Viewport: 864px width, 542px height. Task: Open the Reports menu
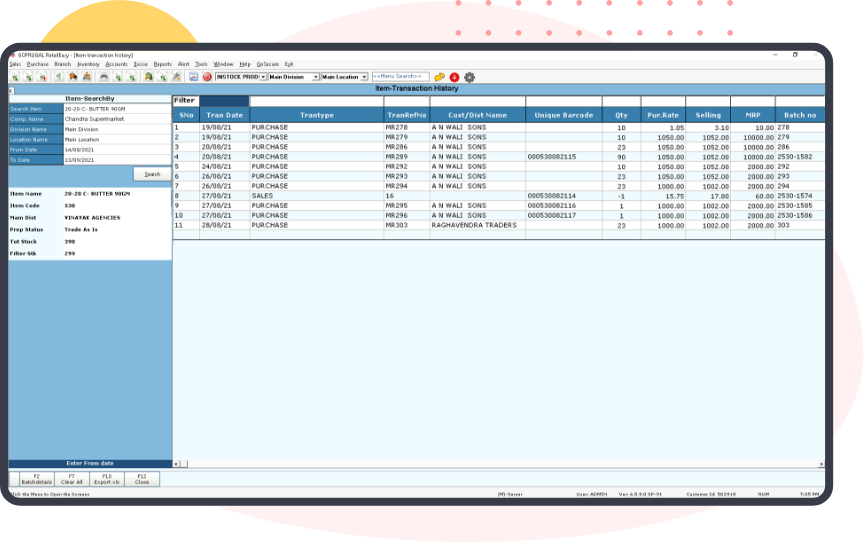pos(163,63)
